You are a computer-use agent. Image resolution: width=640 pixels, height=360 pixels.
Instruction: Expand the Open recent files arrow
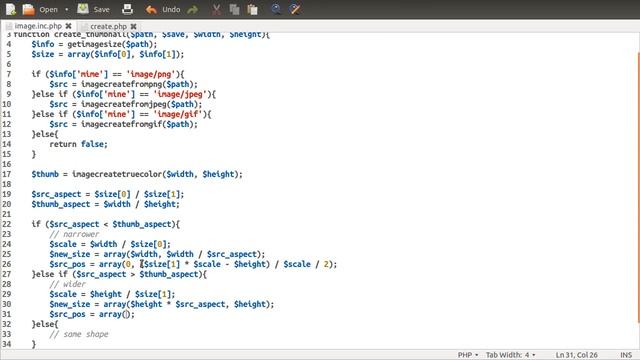point(67,9)
